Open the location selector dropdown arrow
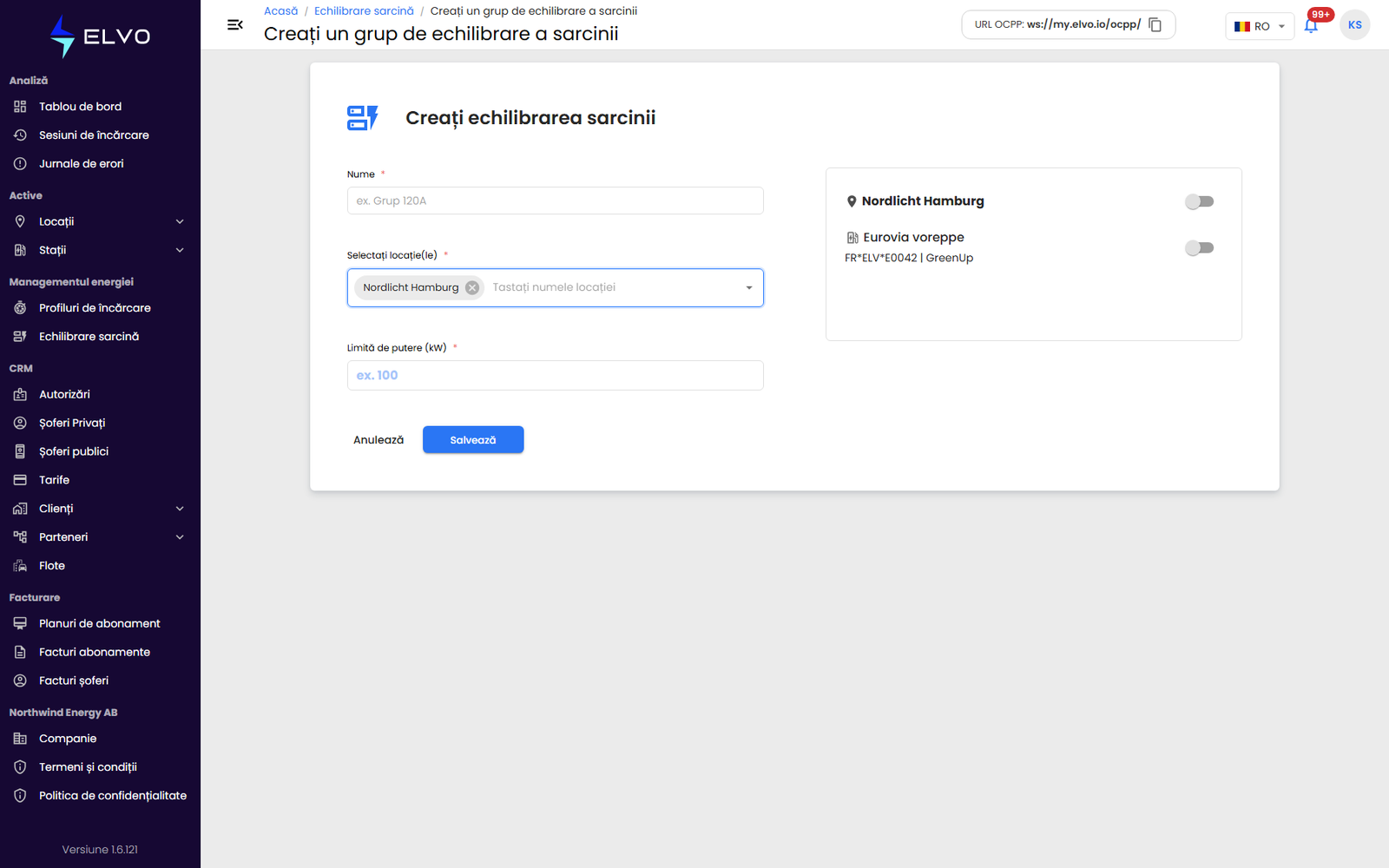 pos(749,288)
